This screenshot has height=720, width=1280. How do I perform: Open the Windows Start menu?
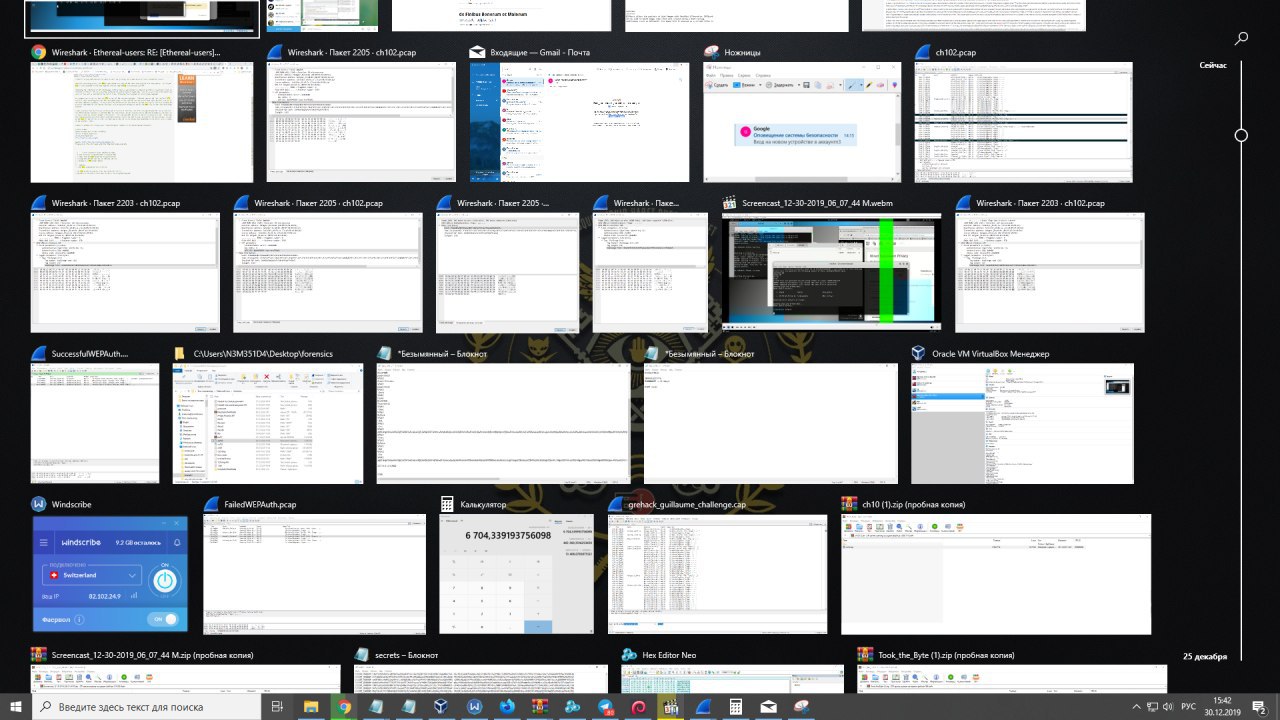tap(16, 707)
